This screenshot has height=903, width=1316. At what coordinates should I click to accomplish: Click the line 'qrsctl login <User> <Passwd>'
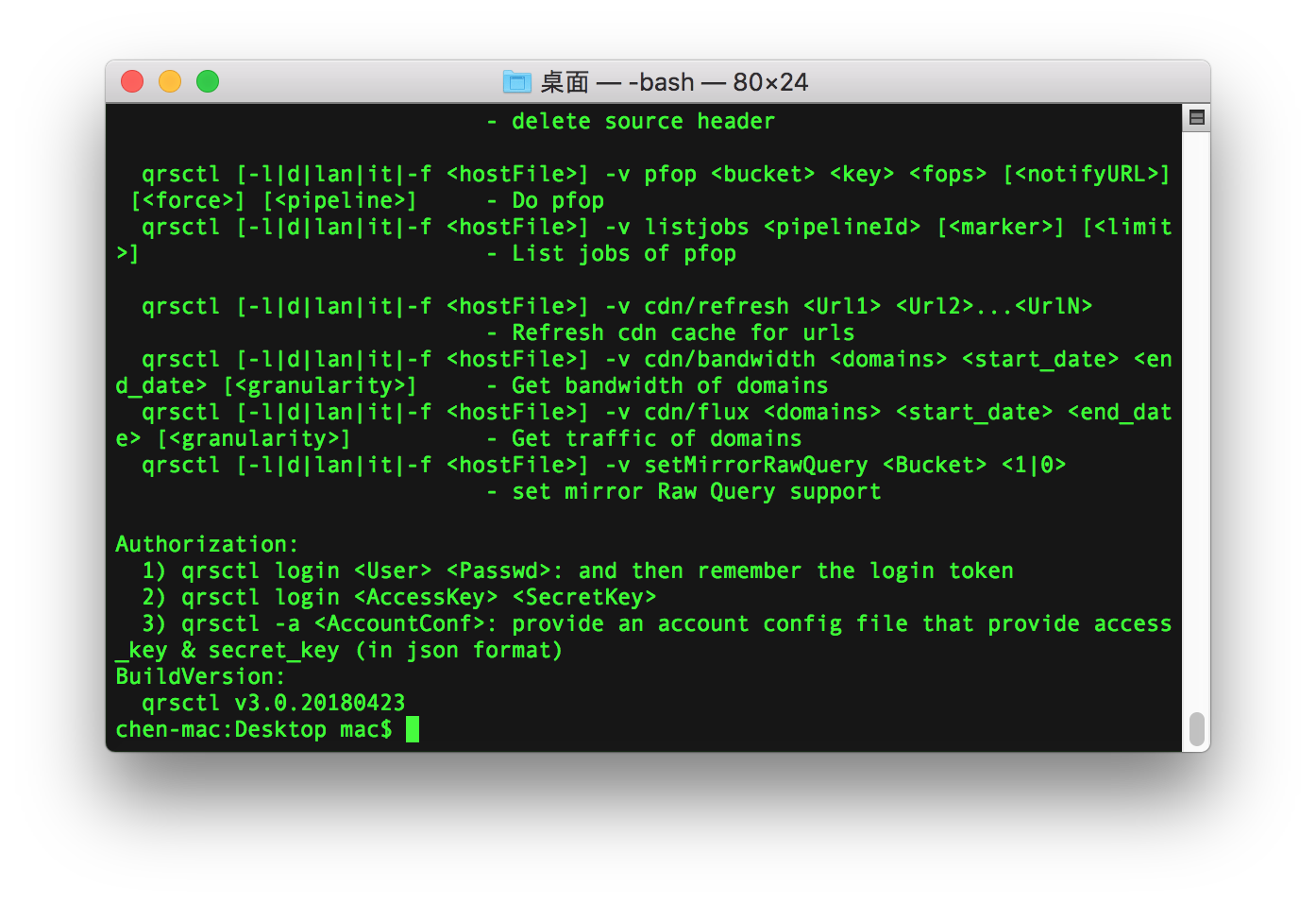[578, 571]
